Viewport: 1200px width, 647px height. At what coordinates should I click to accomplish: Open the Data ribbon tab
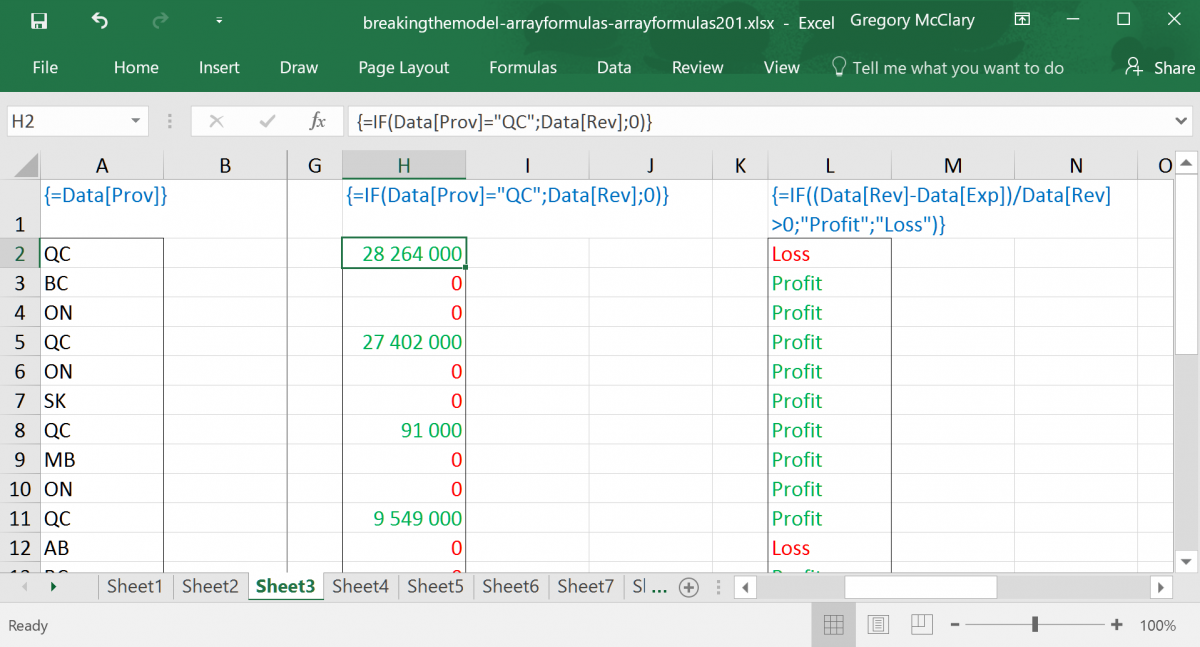tap(613, 67)
